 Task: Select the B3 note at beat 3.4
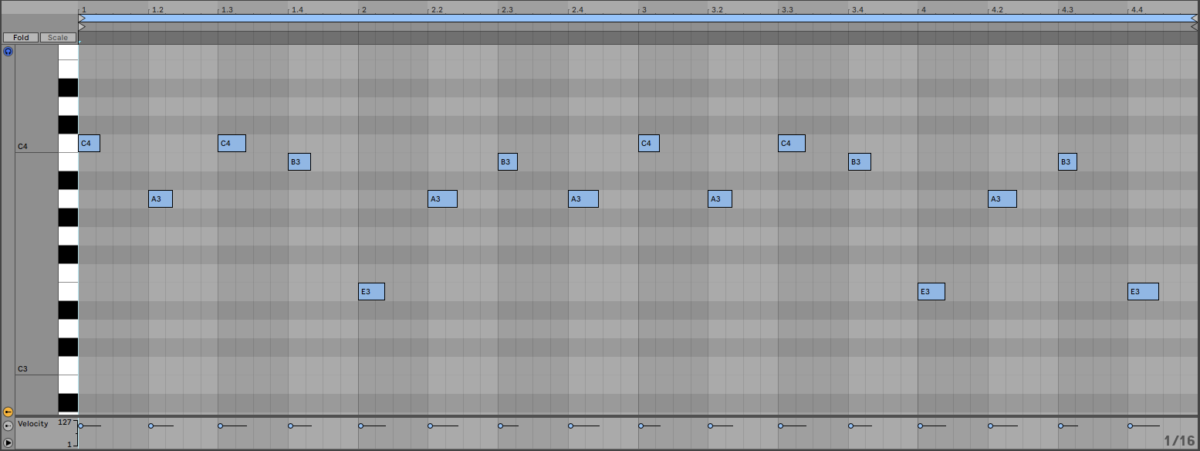coord(859,161)
